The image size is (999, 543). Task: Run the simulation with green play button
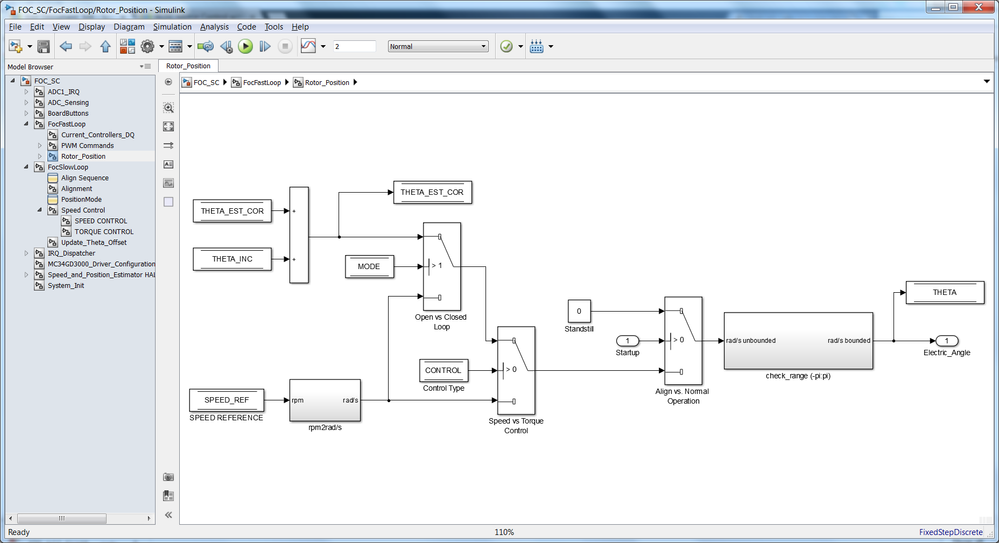point(245,47)
